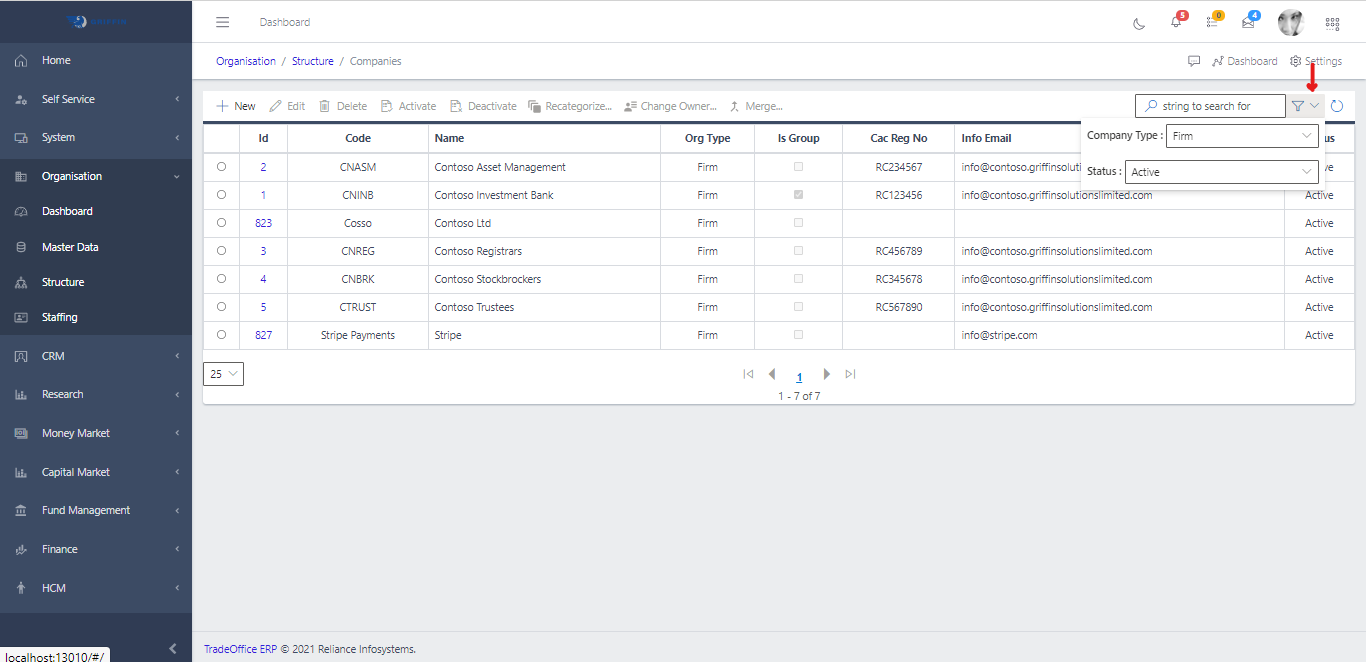Open the notifications bell icon
This screenshot has width=1366, height=662.
coord(1176,22)
